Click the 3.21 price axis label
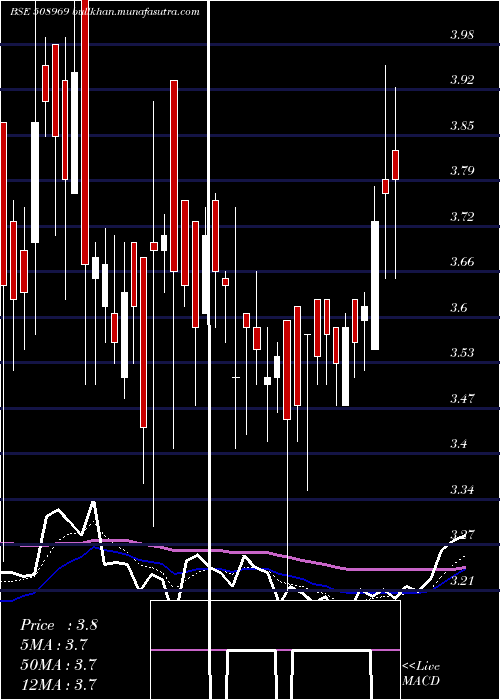The width and height of the screenshot is (500, 700). [462, 580]
